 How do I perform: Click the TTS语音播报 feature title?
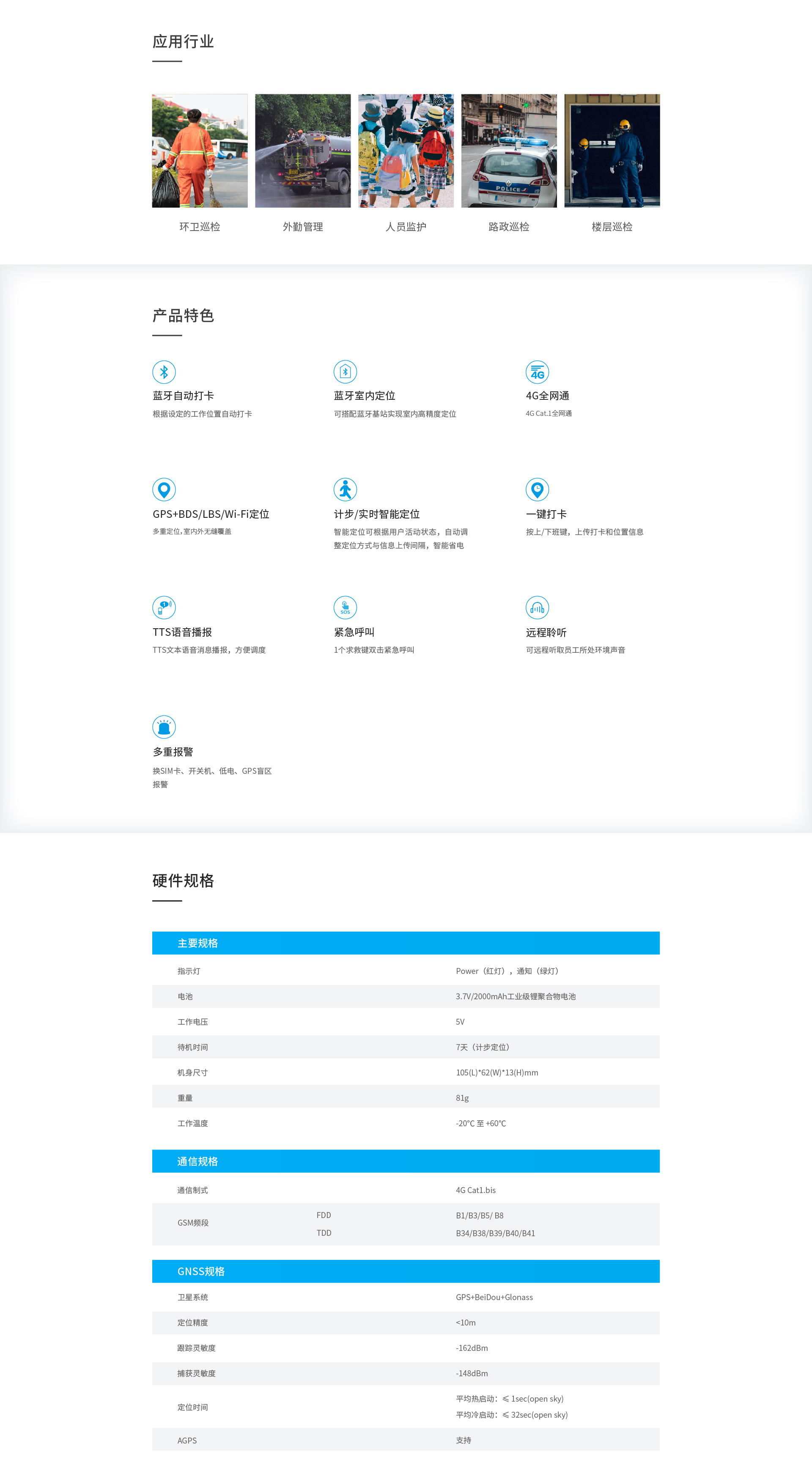coord(182,632)
